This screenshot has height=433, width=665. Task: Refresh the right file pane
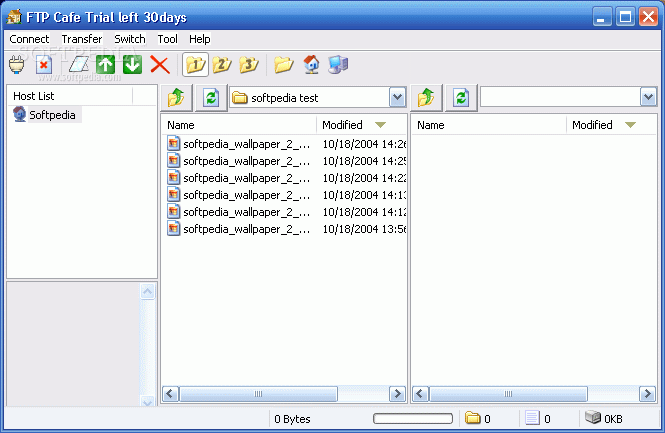coord(461,98)
